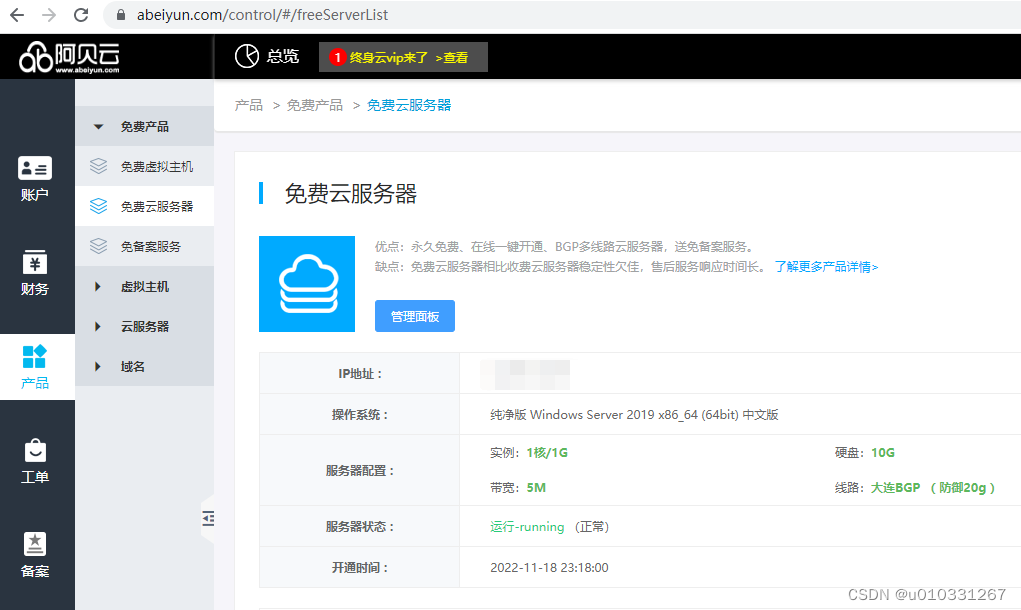Go back with the browser back arrow
Viewport: 1021px width, 610px height.
[17, 15]
